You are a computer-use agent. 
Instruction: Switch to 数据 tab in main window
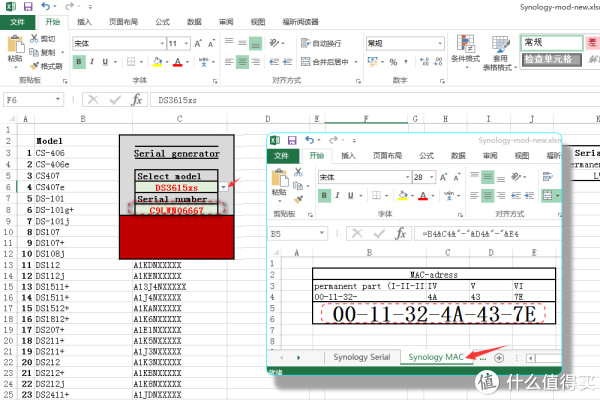pyautogui.click(x=194, y=22)
